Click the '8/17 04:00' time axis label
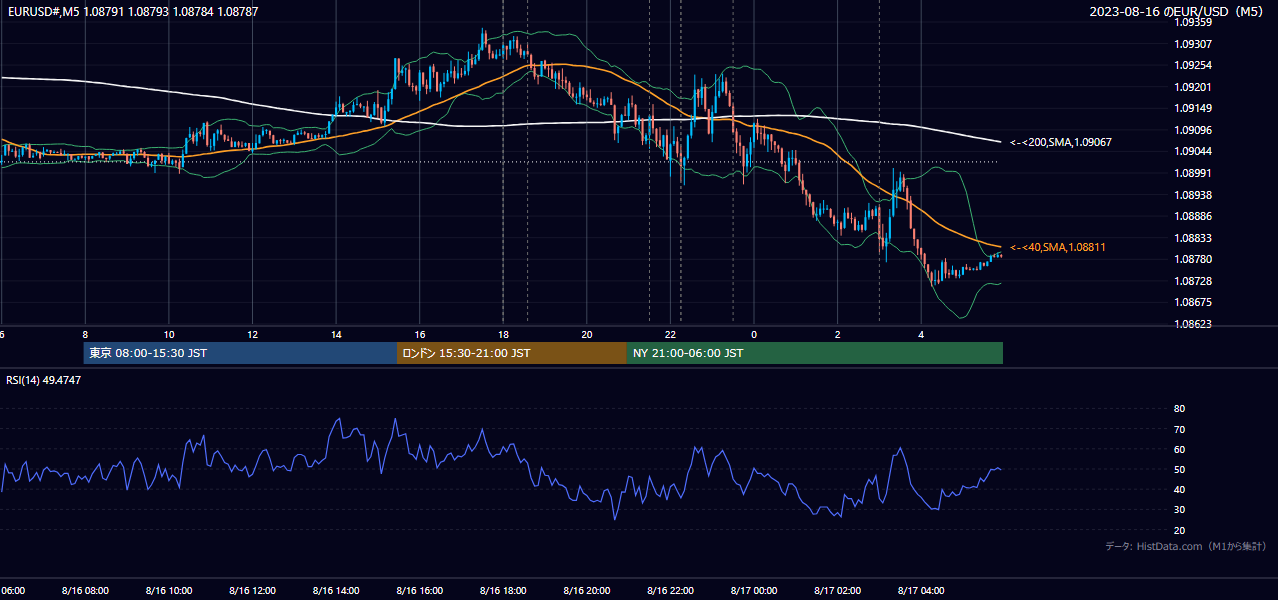Viewport: 1278px width, 600px height. pyautogui.click(x=921, y=591)
